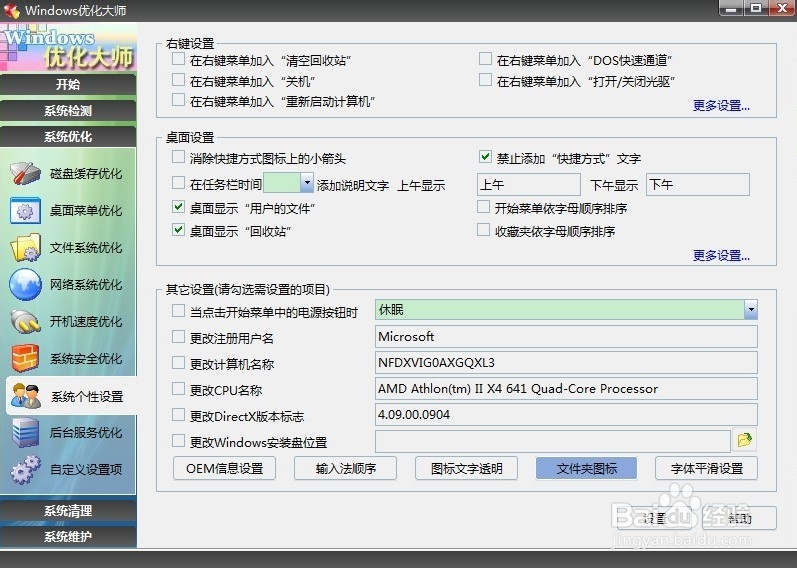Click the 设置 apply button

click(x=654, y=518)
